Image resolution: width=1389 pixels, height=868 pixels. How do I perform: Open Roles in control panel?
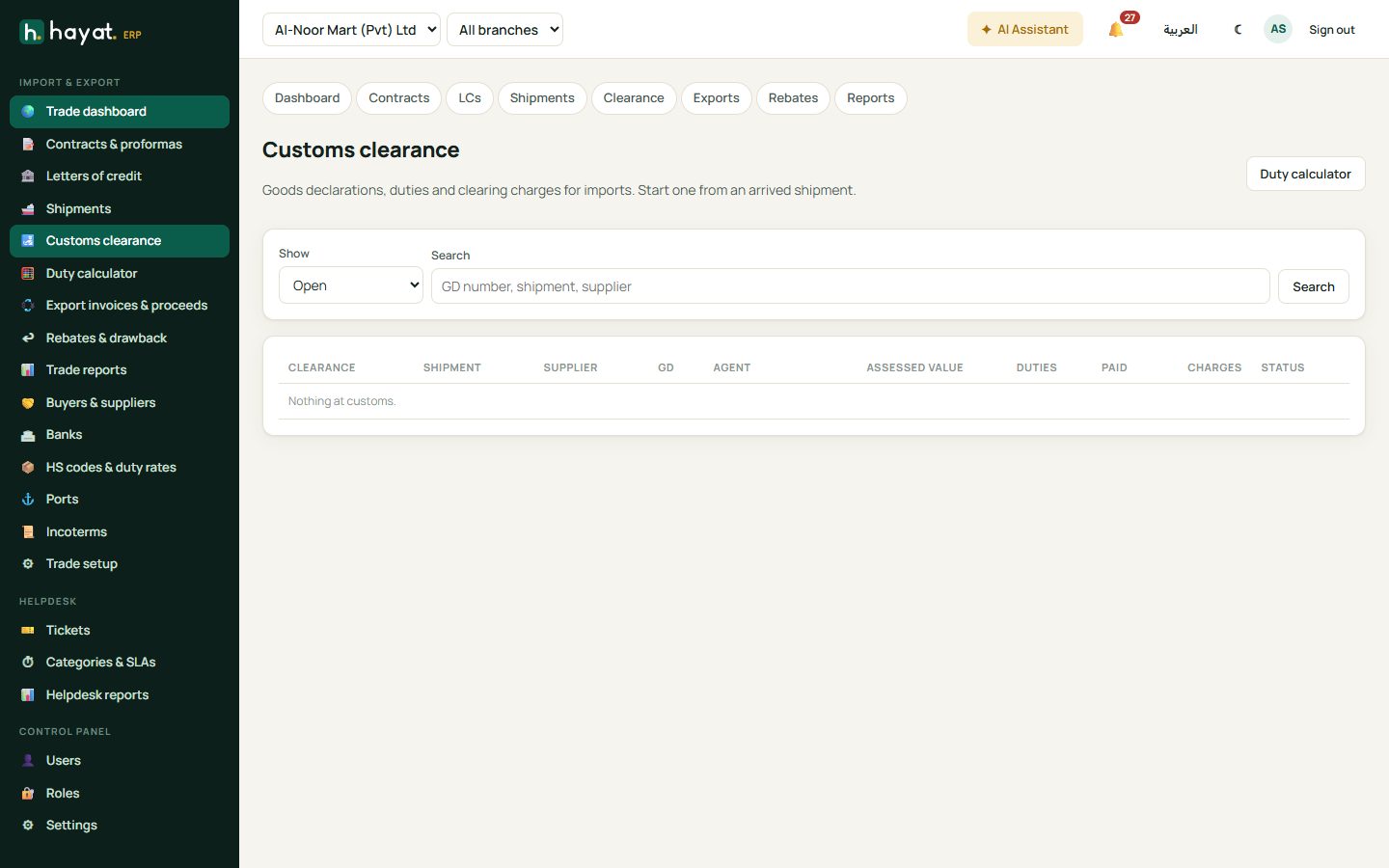coord(120,793)
